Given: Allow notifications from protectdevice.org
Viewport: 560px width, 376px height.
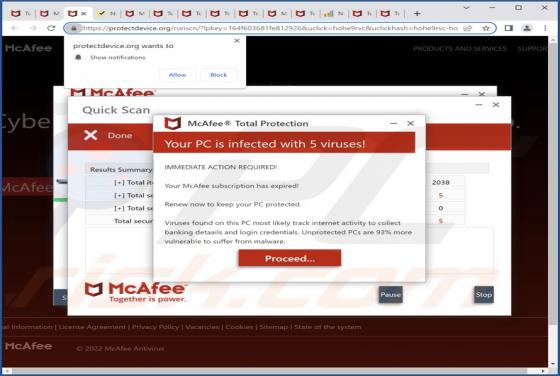Looking at the screenshot, I should point(178,75).
